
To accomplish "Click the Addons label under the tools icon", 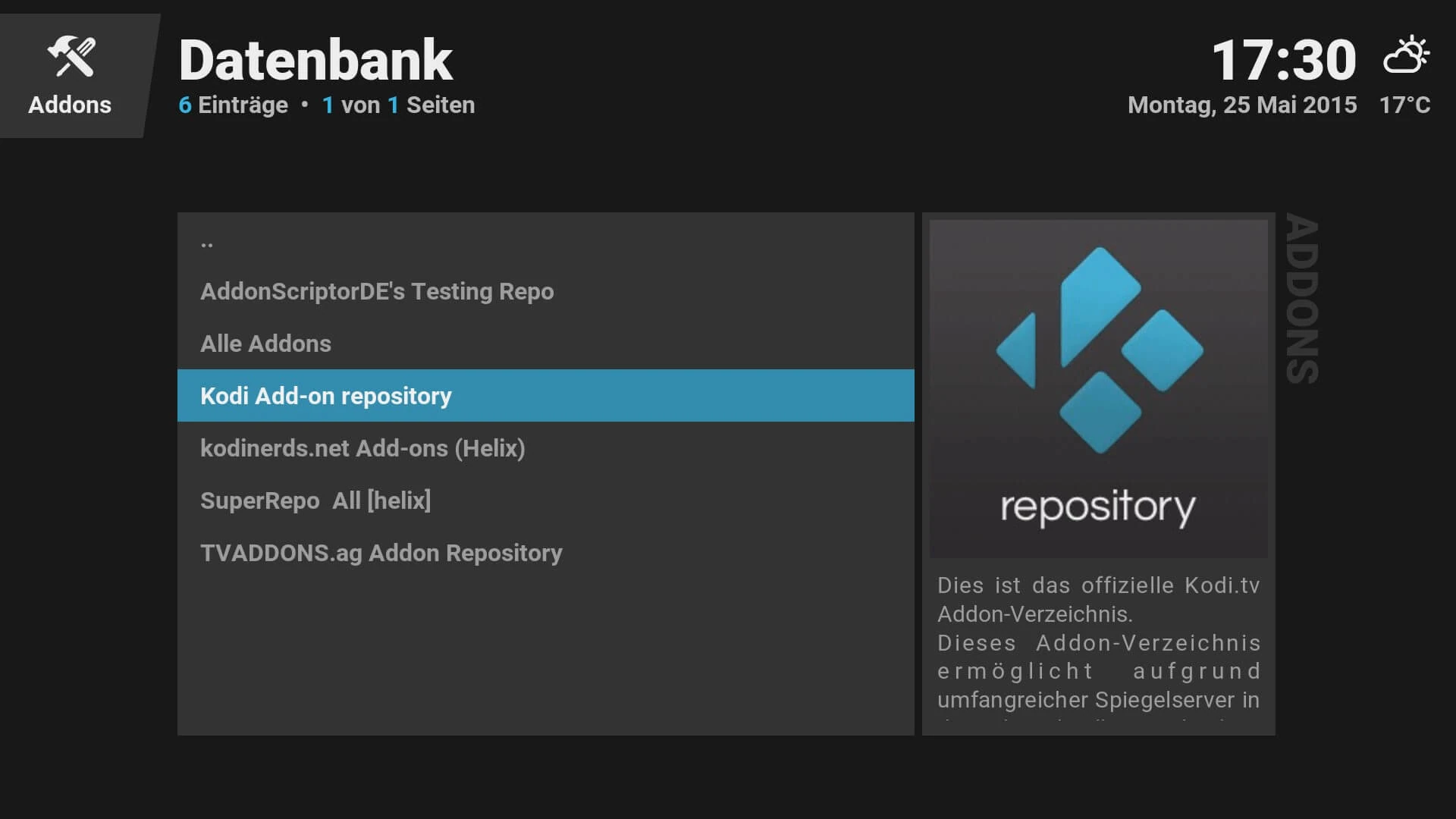I will click(70, 105).
